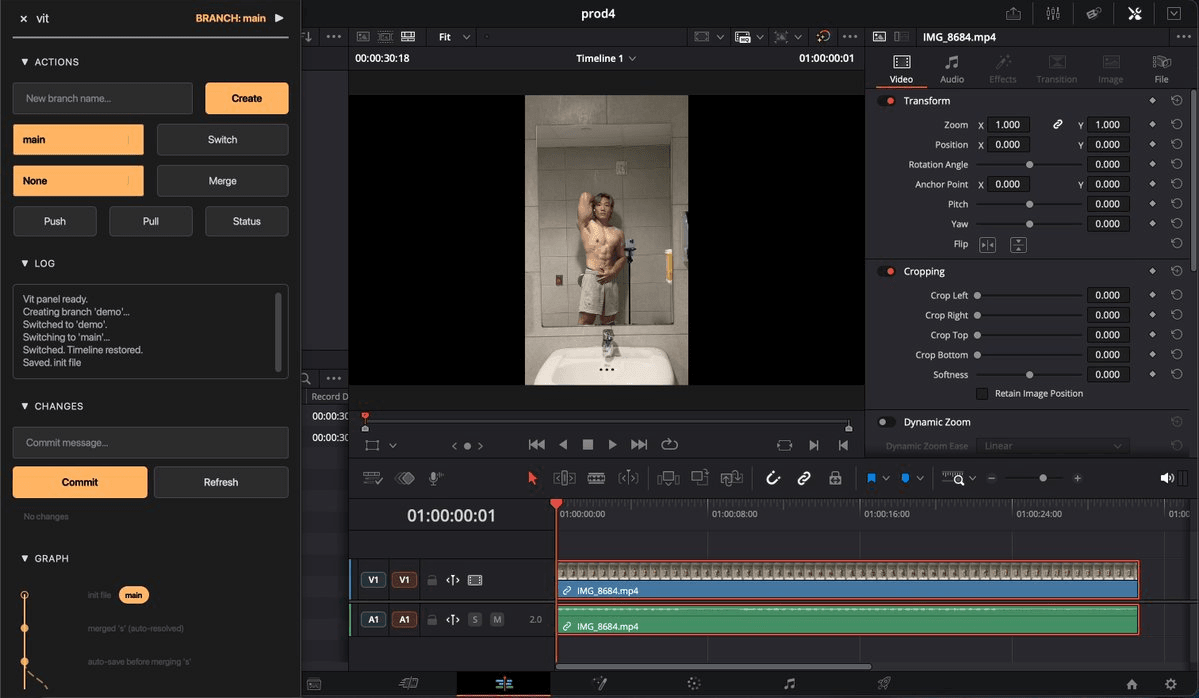
Task: Add a blue flag to clip
Action: [x=871, y=478]
